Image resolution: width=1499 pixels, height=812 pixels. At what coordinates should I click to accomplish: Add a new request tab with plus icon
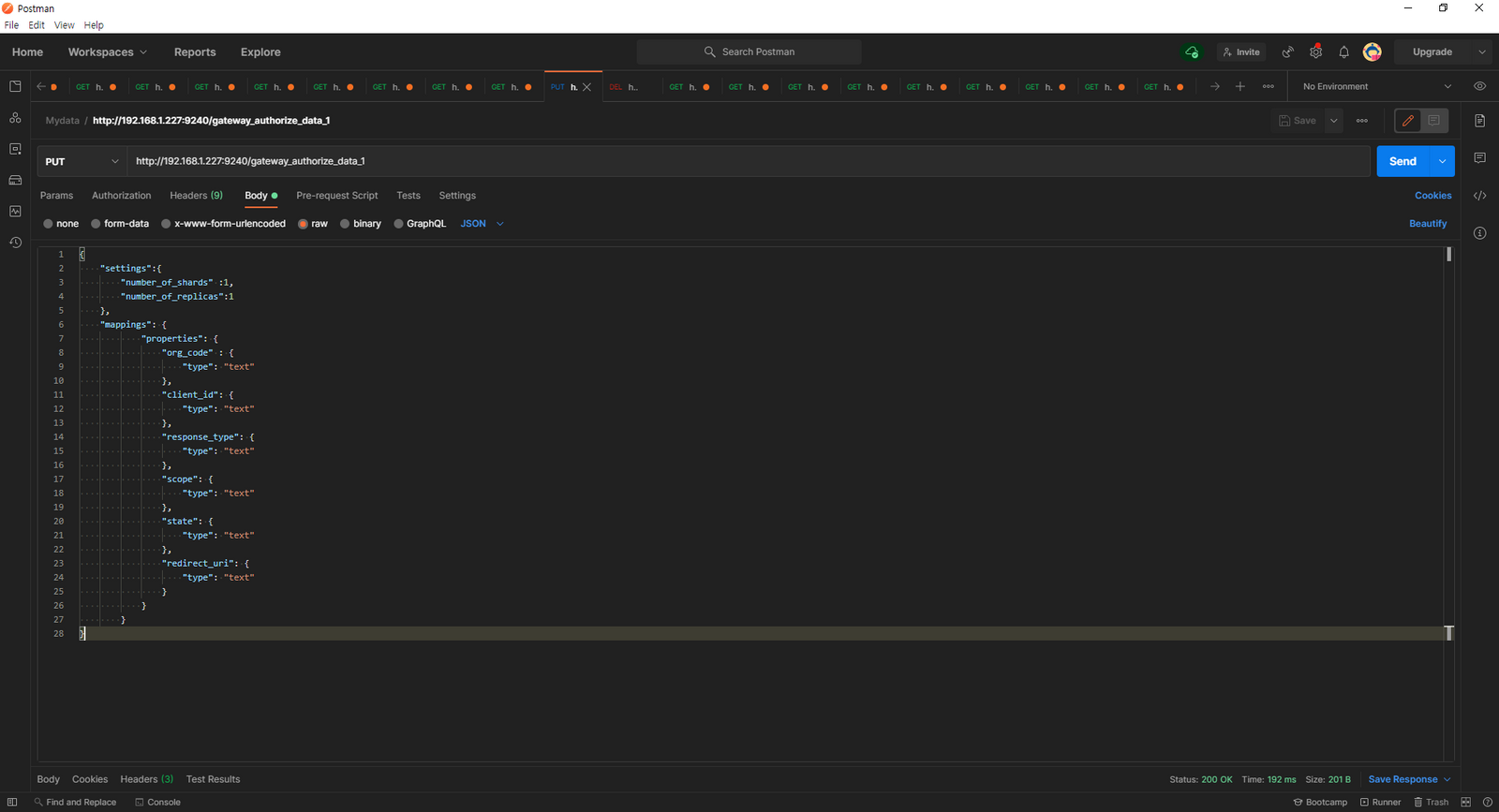pyautogui.click(x=1239, y=87)
